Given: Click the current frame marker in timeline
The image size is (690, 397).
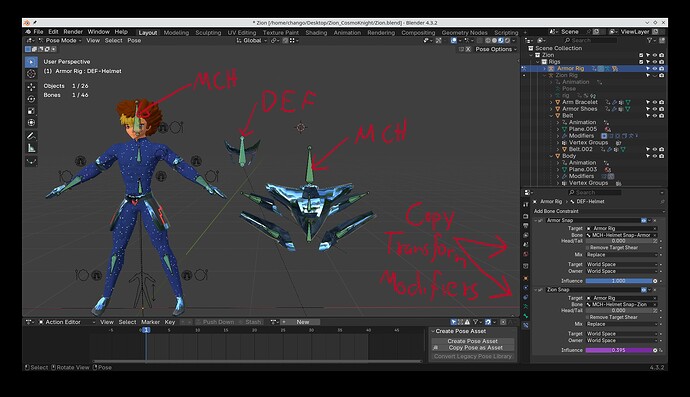Looking at the screenshot, I should click(x=146, y=330).
